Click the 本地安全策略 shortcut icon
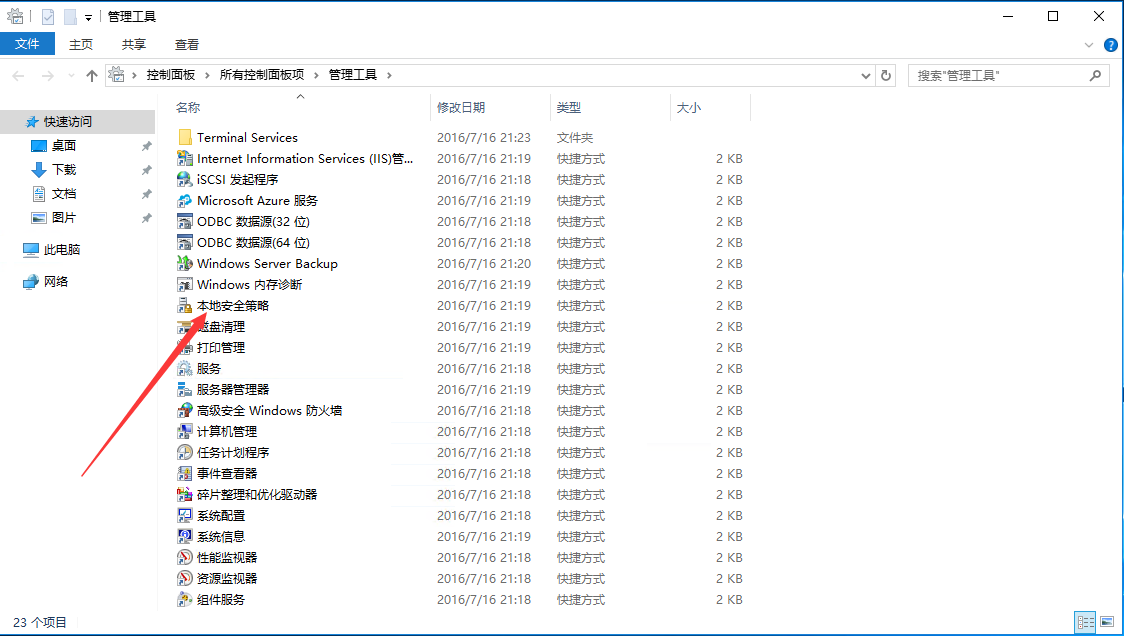1124x636 pixels. (184, 306)
